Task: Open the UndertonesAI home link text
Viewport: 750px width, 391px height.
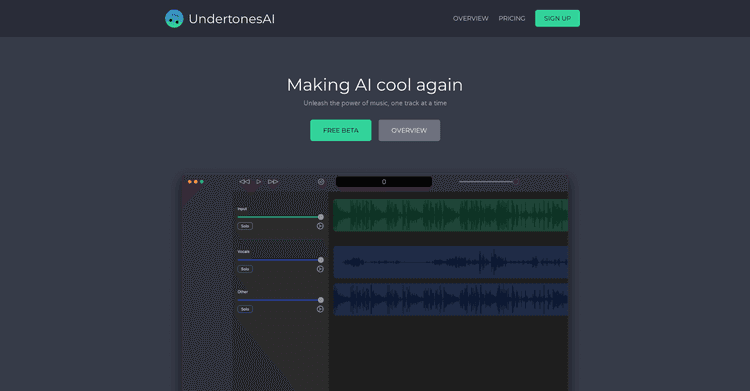Action: point(232,19)
